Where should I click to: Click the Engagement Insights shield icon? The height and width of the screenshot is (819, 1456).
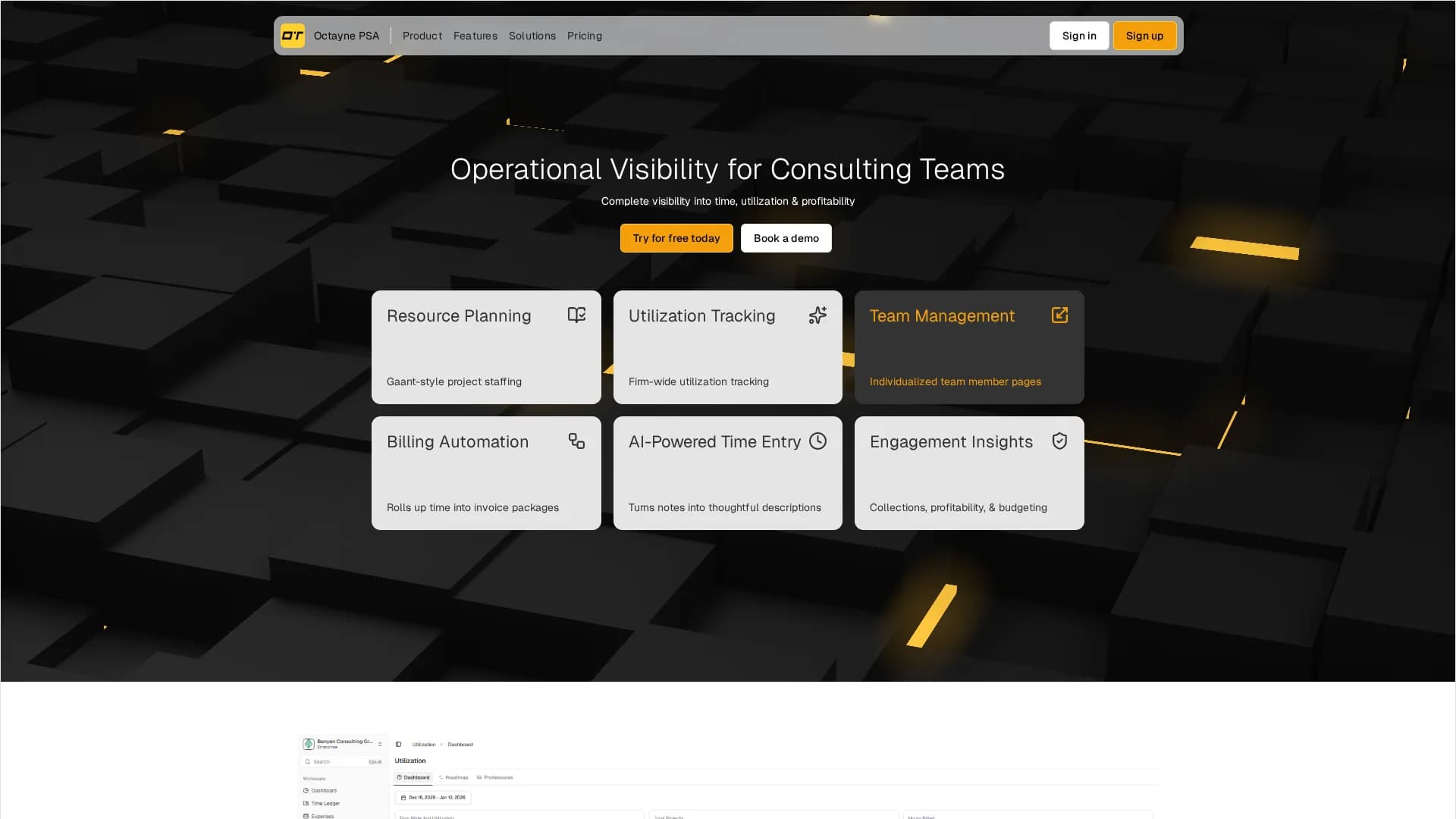coord(1059,441)
